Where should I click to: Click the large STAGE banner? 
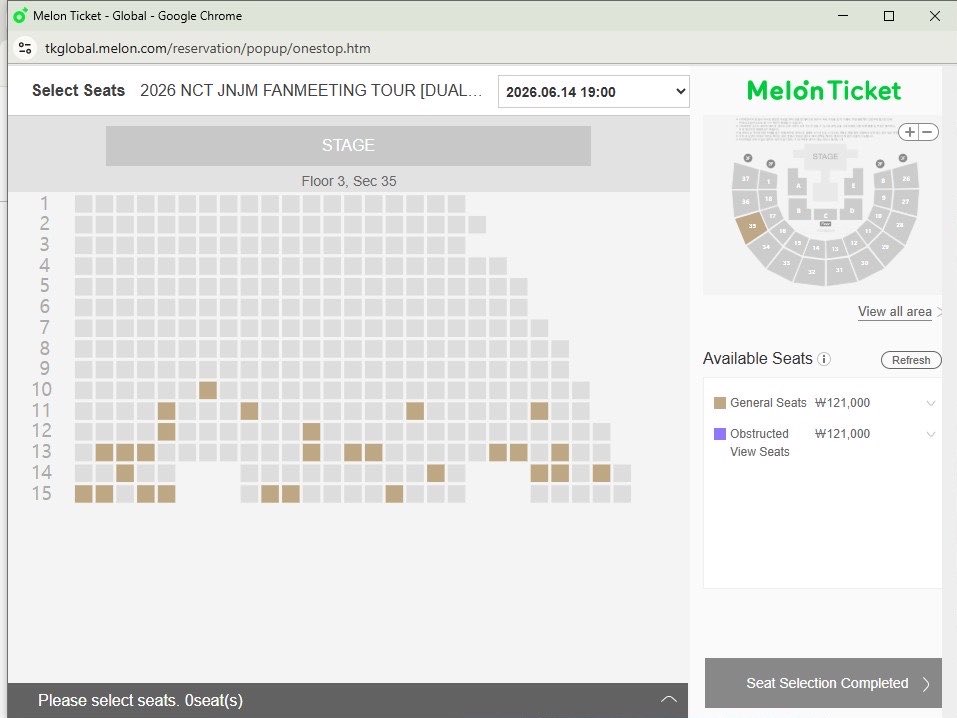(x=348, y=145)
